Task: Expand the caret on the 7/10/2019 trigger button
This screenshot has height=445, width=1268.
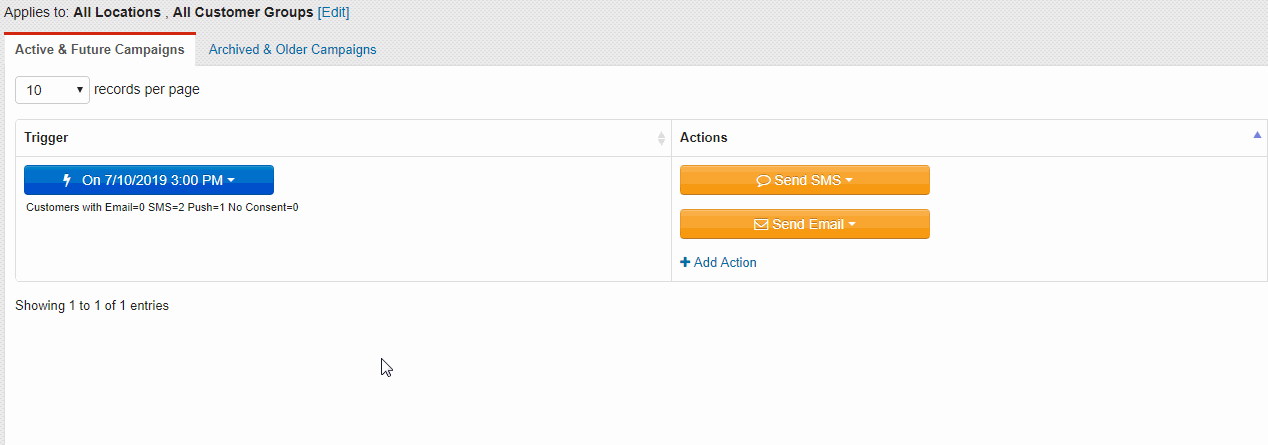Action: click(x=231, y=181)
